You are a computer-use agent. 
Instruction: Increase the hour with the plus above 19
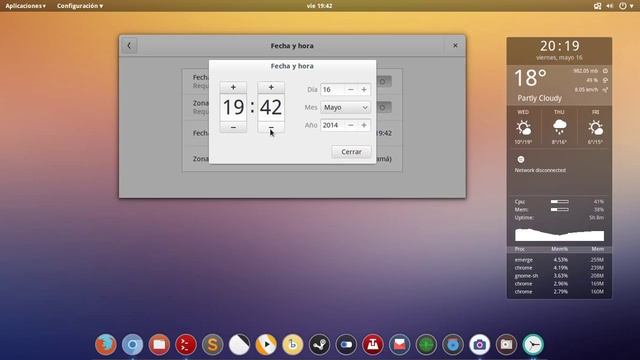[x=233, y=87]
